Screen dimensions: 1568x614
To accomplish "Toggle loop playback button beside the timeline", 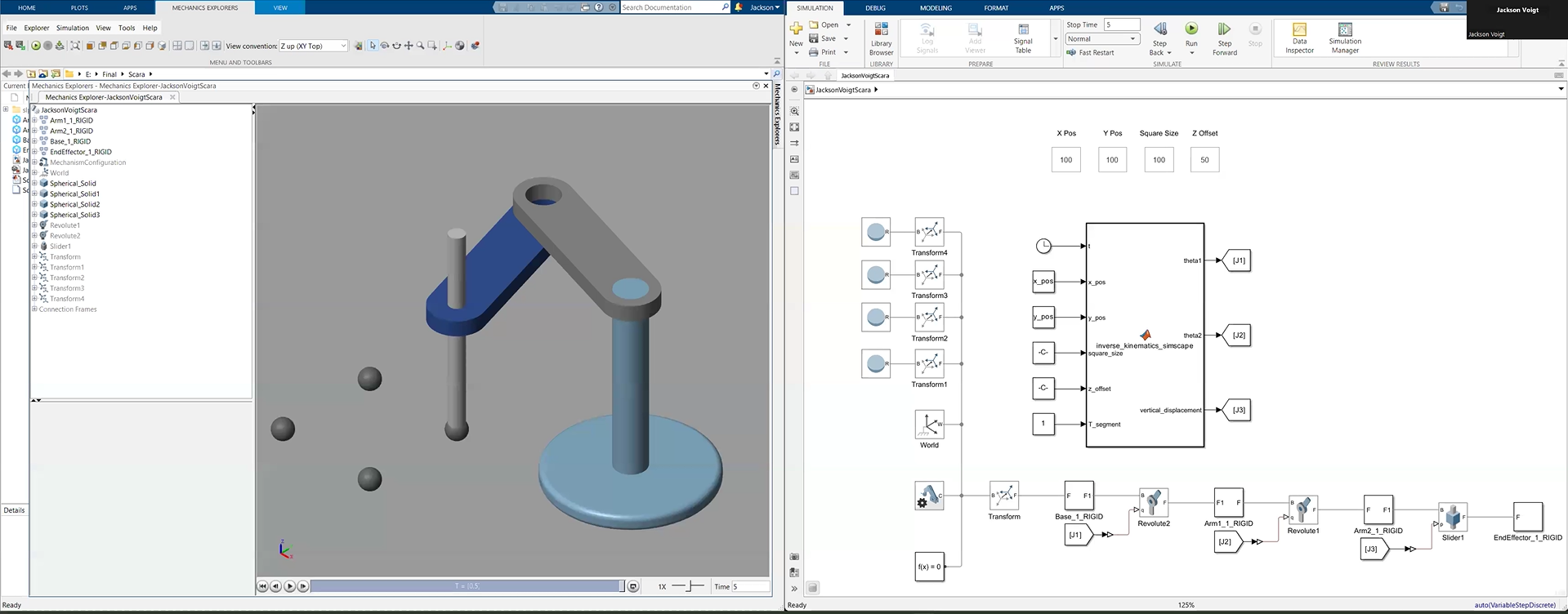I will click(633, 586).
